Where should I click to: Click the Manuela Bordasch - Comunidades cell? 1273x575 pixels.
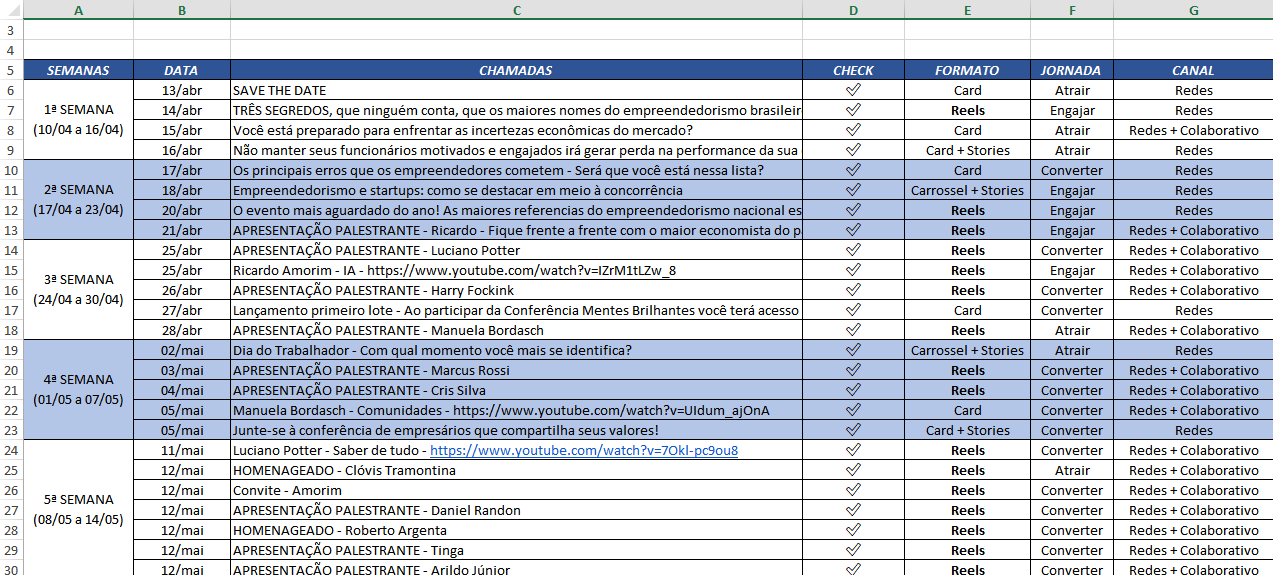point(516,410)
